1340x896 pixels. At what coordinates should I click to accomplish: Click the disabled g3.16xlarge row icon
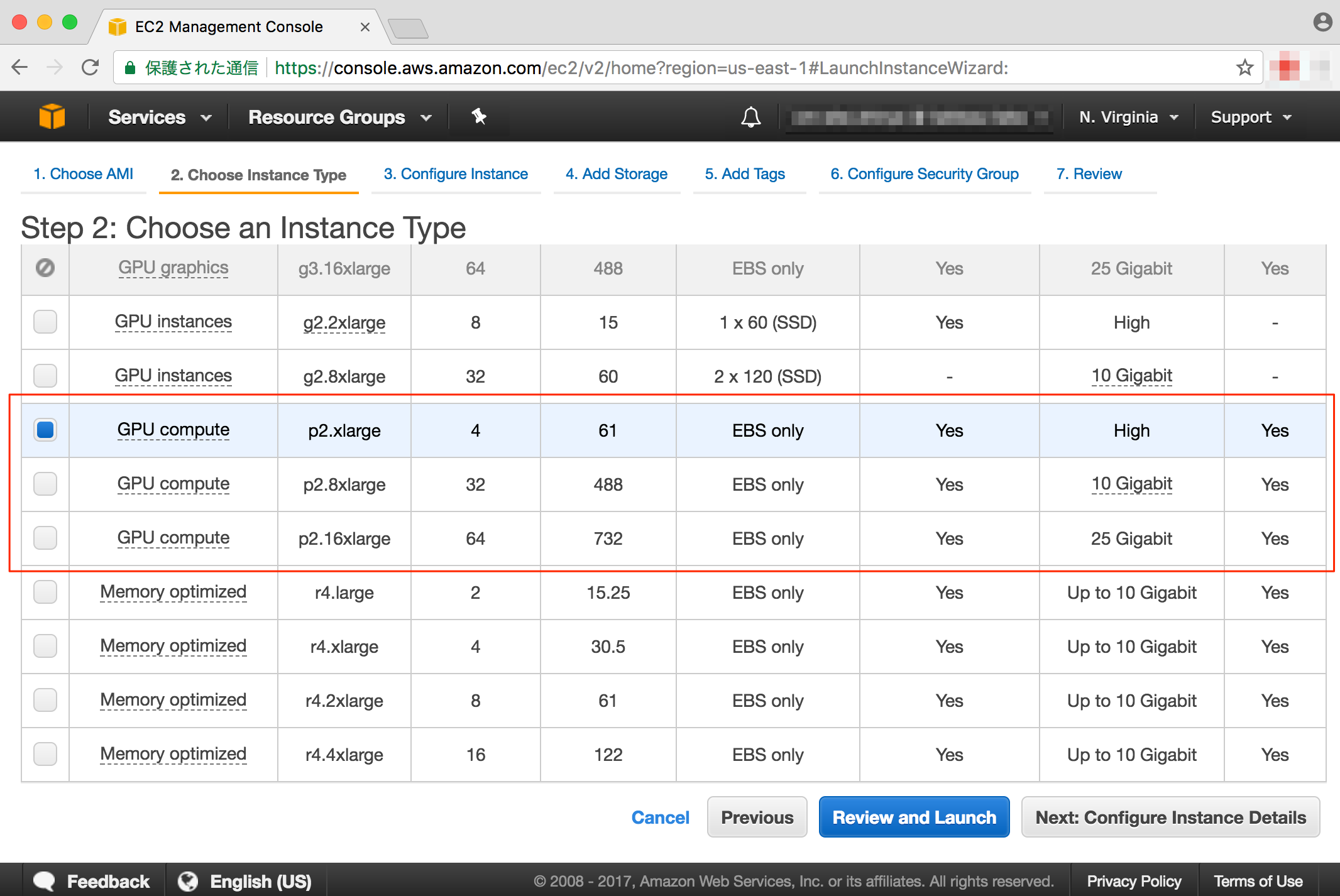[45, 268]
